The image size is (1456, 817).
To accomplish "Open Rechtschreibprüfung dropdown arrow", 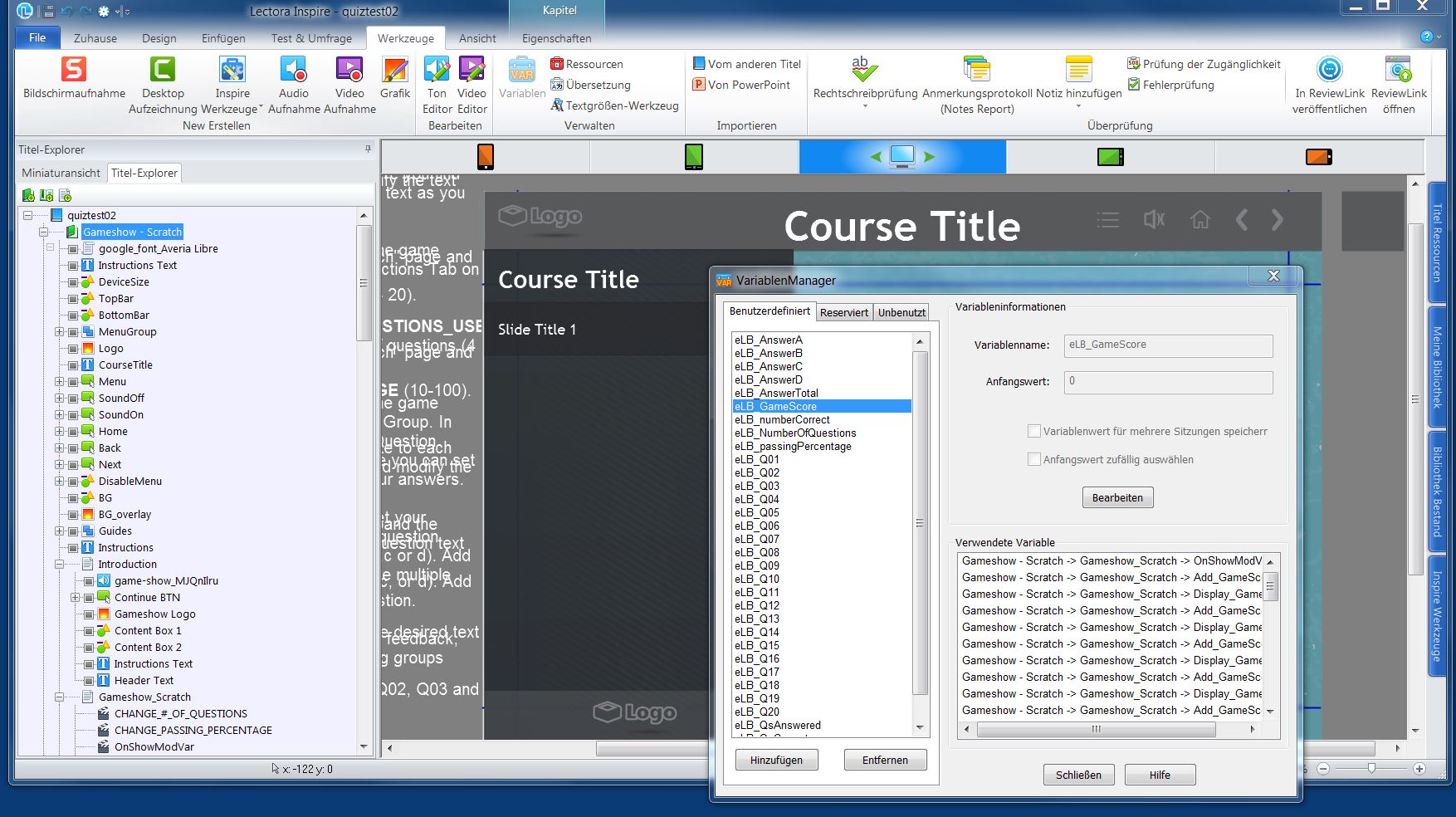I will [x=865, y=106].
